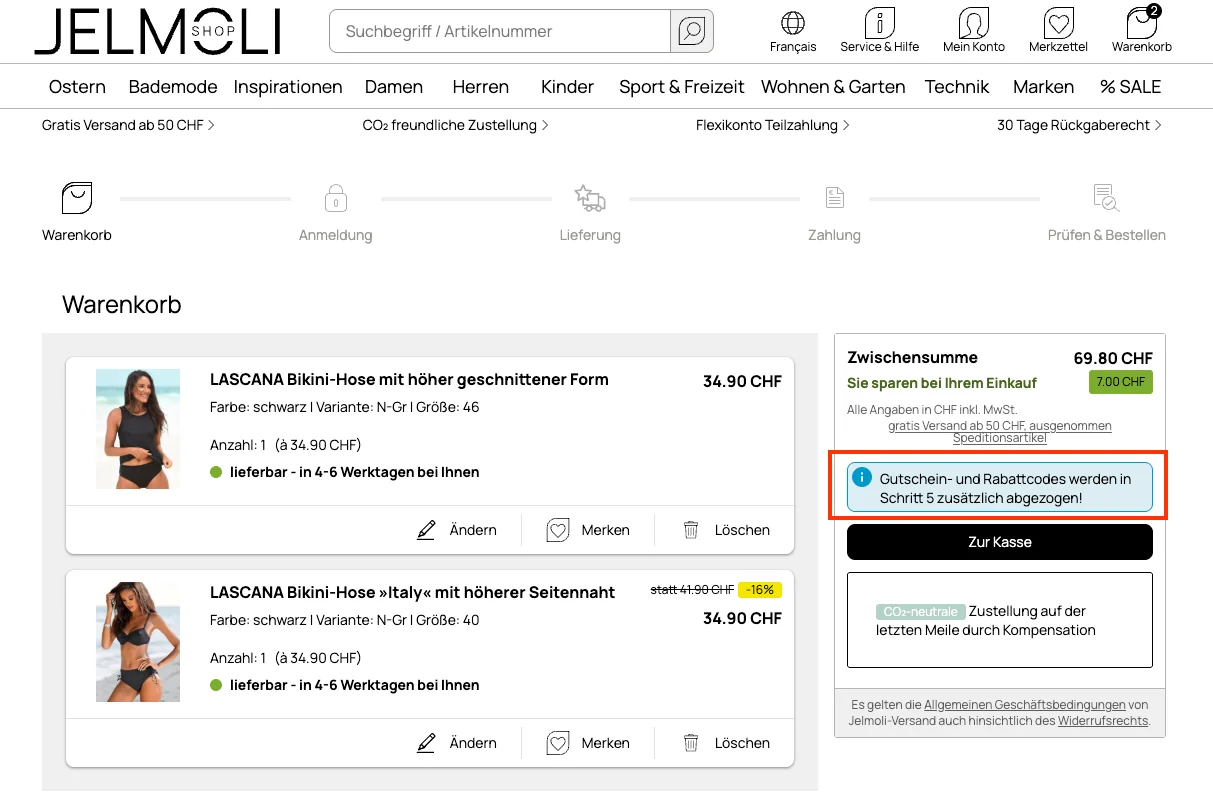Open the Marken menu
The width and height of the screenshot is (1213, 806).
click(1043, 87)
